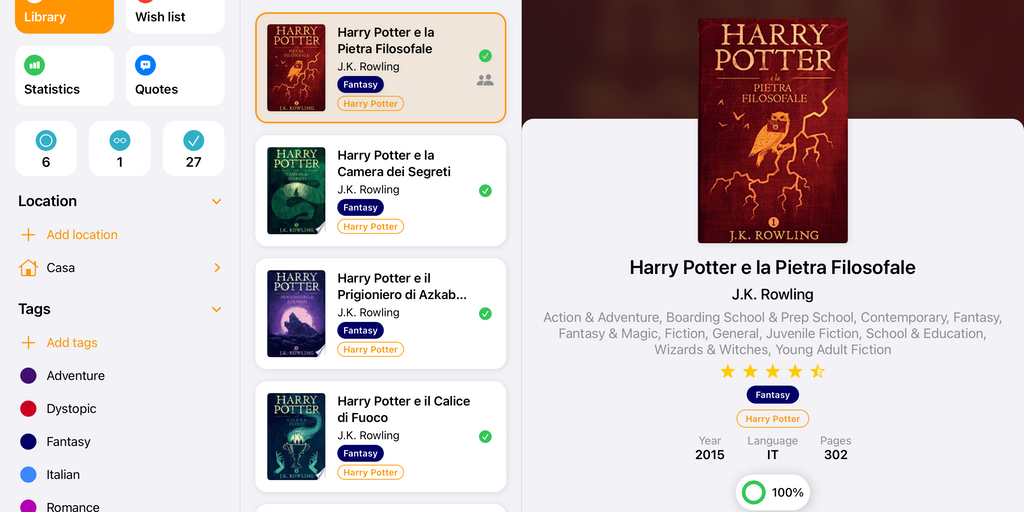Image resolution: width=1024 pixels, height=512 pixels.
Task: Collapse the Location section chevron
Action: tap(217, 202)
